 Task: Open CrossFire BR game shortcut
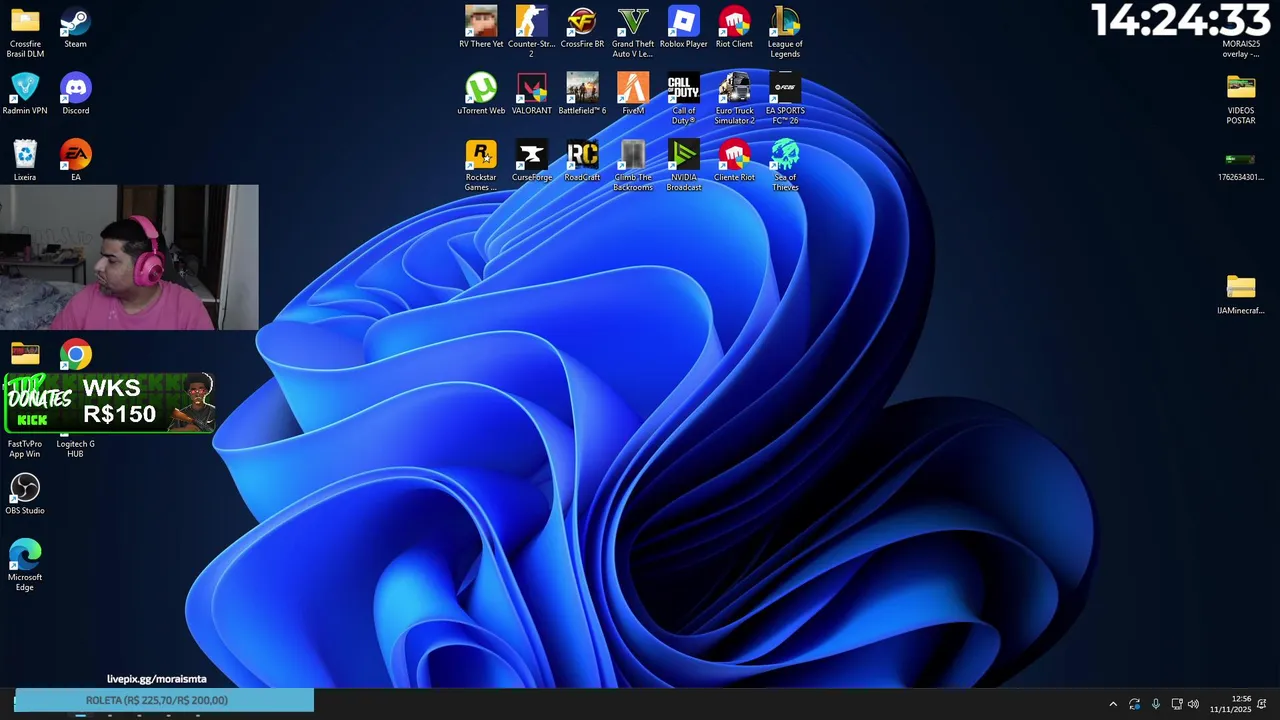[582, 27]
